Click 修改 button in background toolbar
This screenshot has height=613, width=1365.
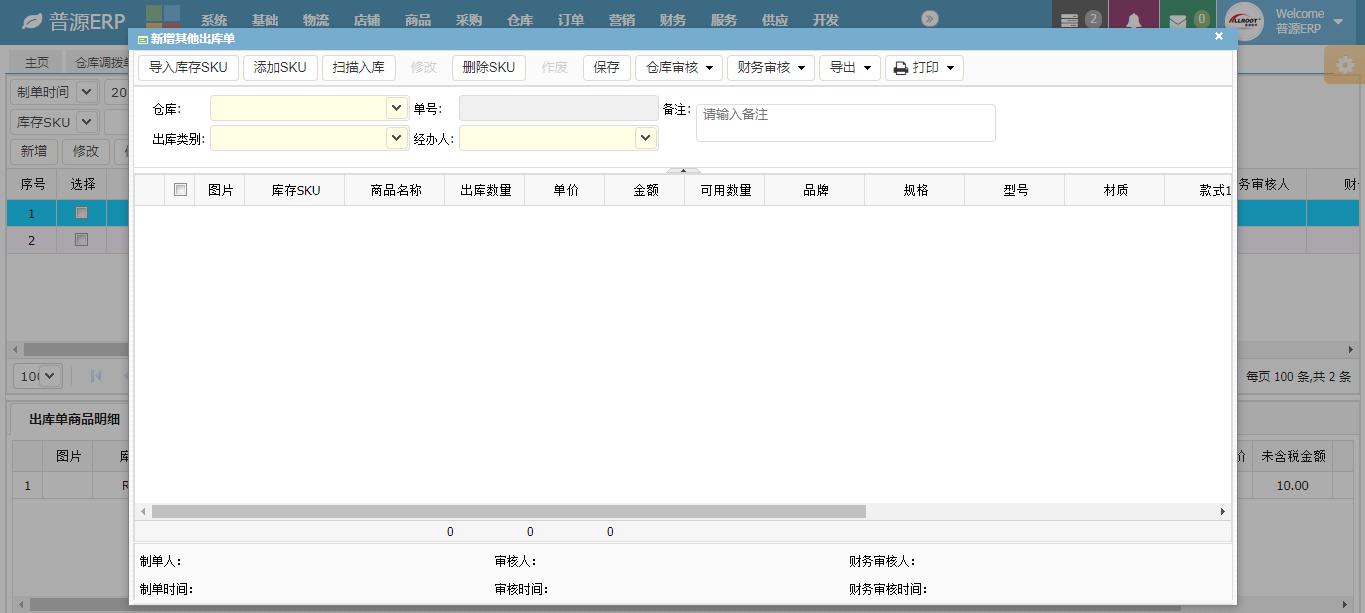pos(86,151)
